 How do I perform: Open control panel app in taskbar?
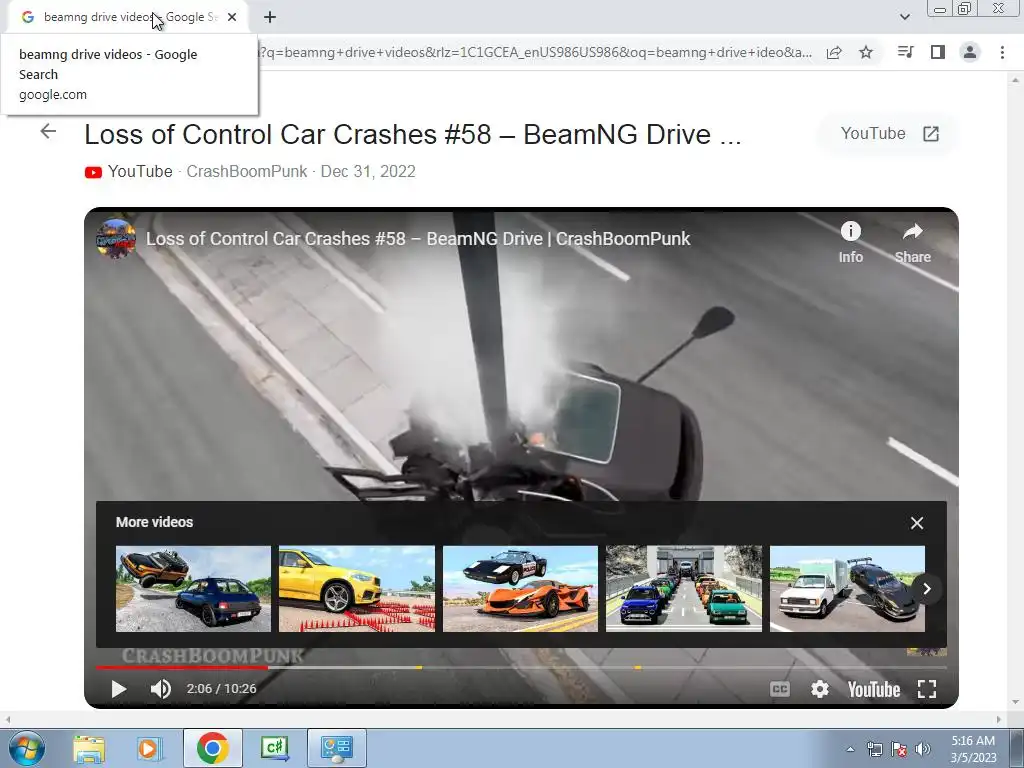(x=336, y=748)
